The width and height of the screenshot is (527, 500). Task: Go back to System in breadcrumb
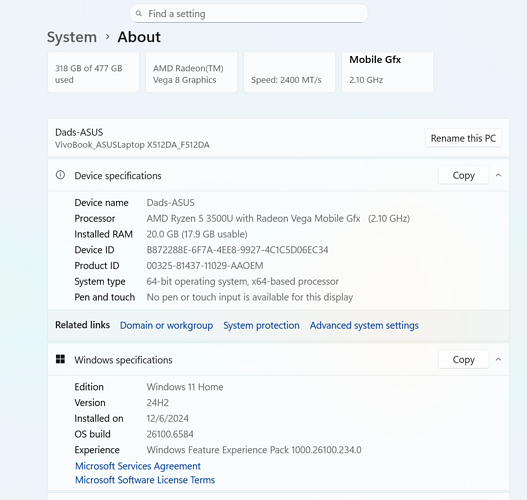pos(72,37)
